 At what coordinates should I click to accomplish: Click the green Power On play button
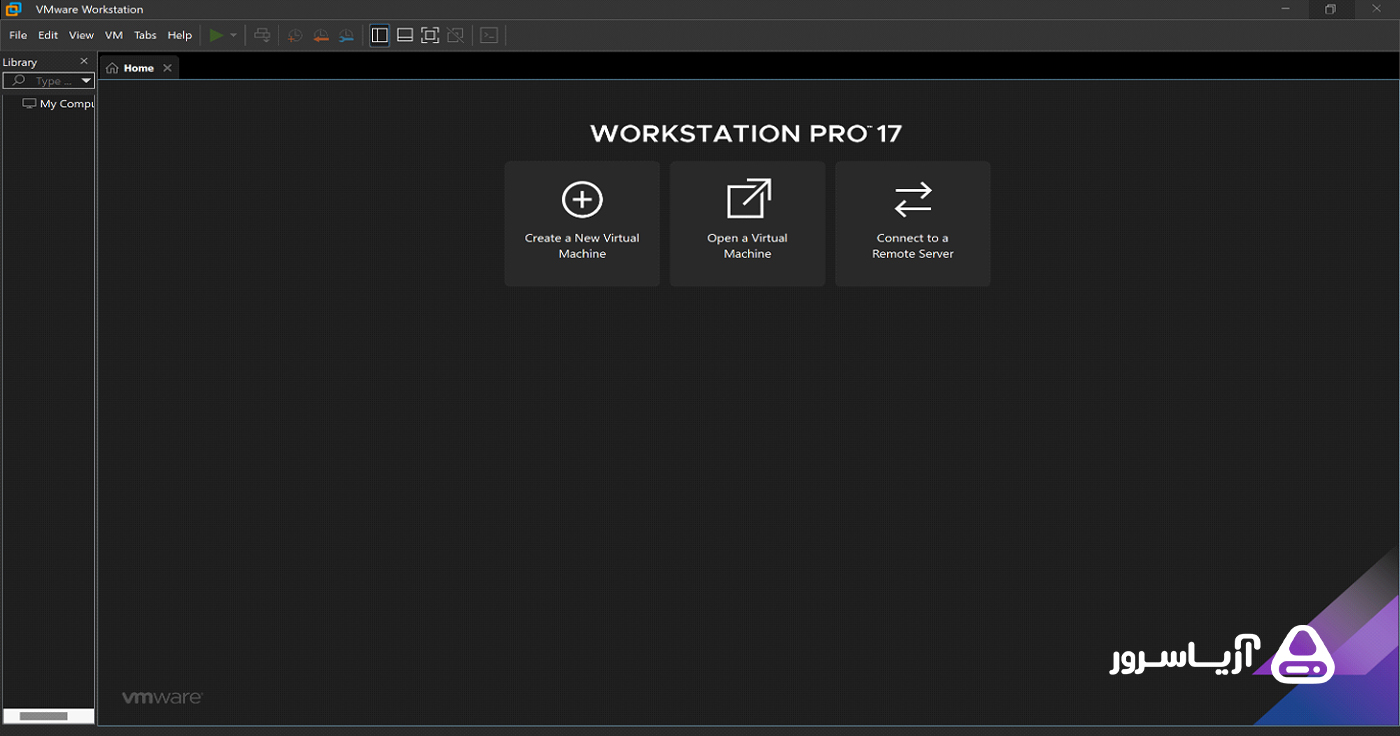(x=216, y=35)
